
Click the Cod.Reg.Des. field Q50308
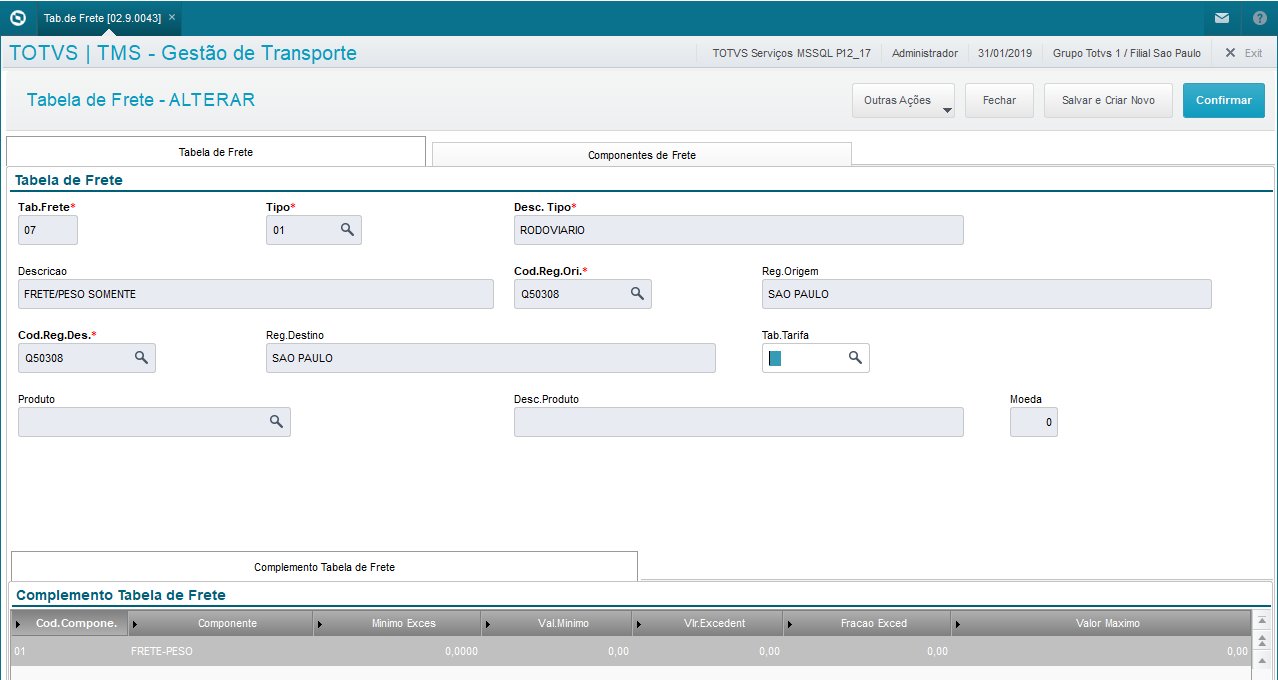87,358
